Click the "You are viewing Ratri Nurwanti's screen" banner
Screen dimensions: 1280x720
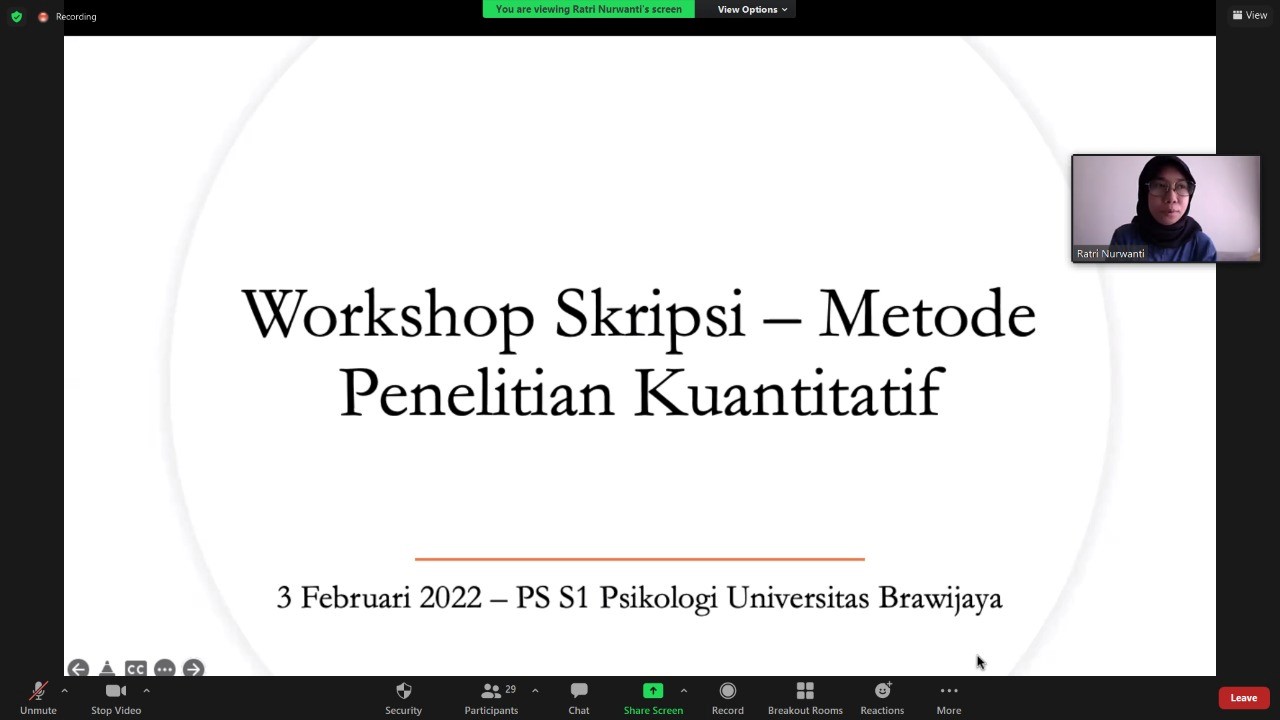coord(589,10)
